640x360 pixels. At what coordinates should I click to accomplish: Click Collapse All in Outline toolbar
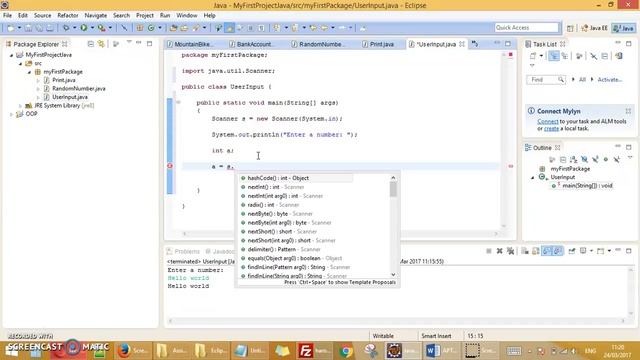click(x=563, y=159)
